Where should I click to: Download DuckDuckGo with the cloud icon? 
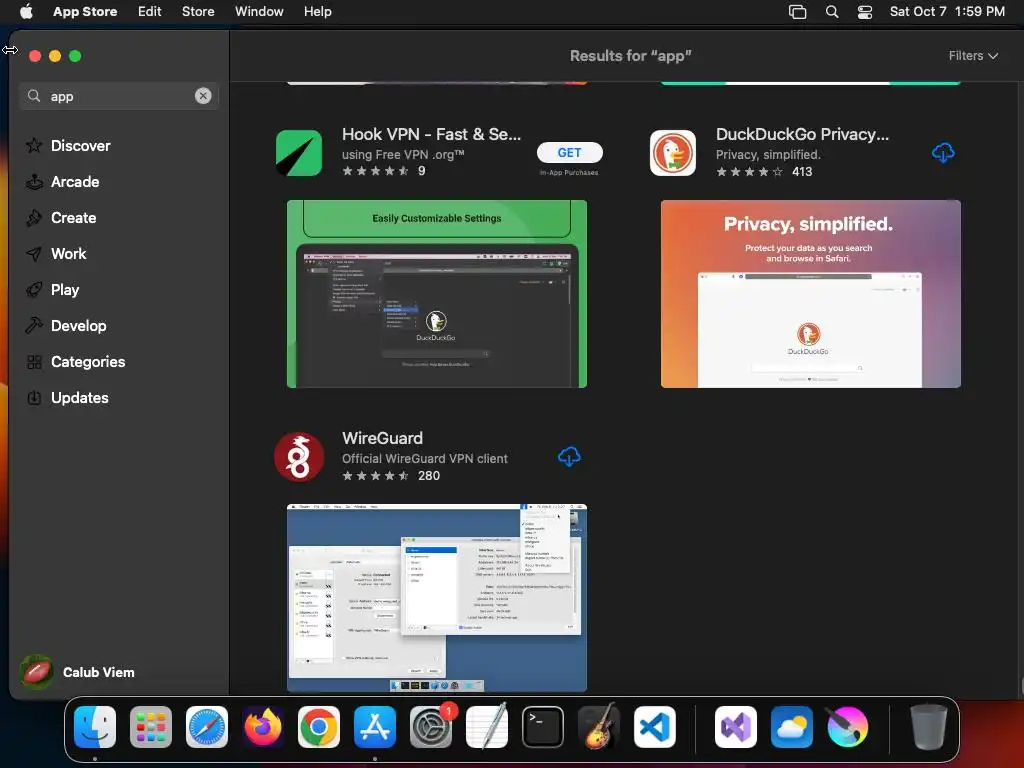tap(943, 153)
